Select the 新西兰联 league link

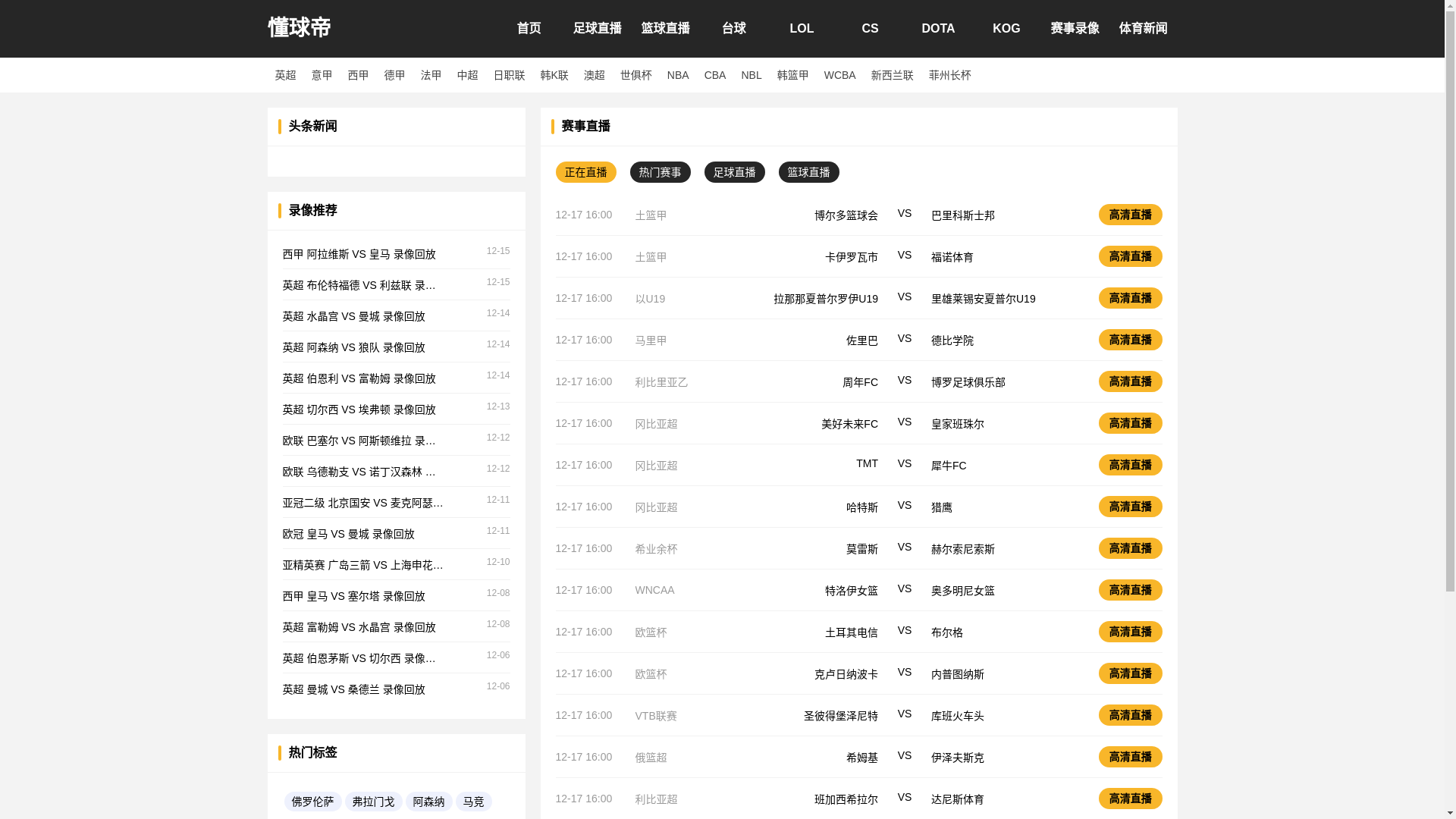pyautogui.click(x=892, y=75)
